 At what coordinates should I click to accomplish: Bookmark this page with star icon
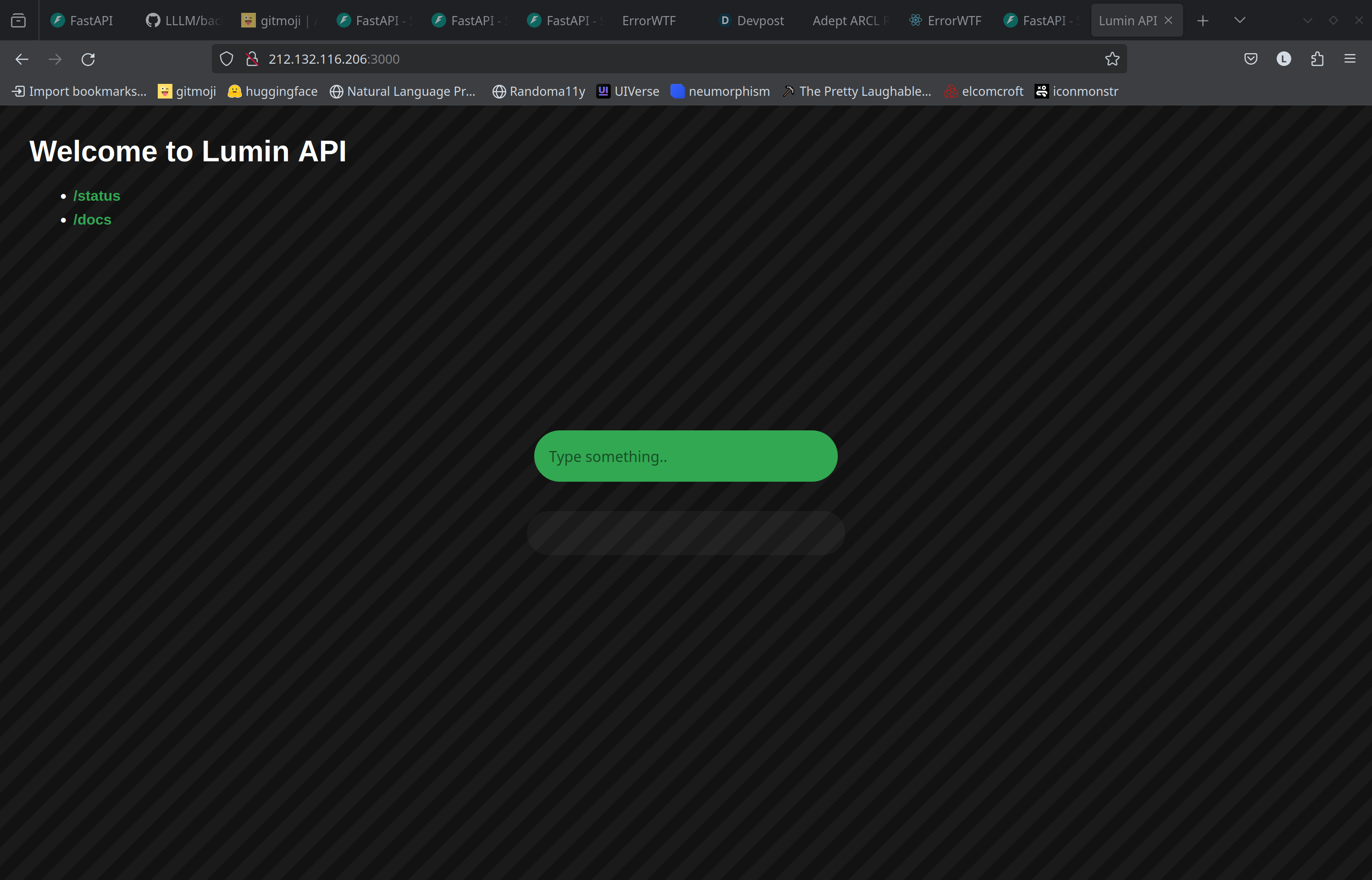1112,59
